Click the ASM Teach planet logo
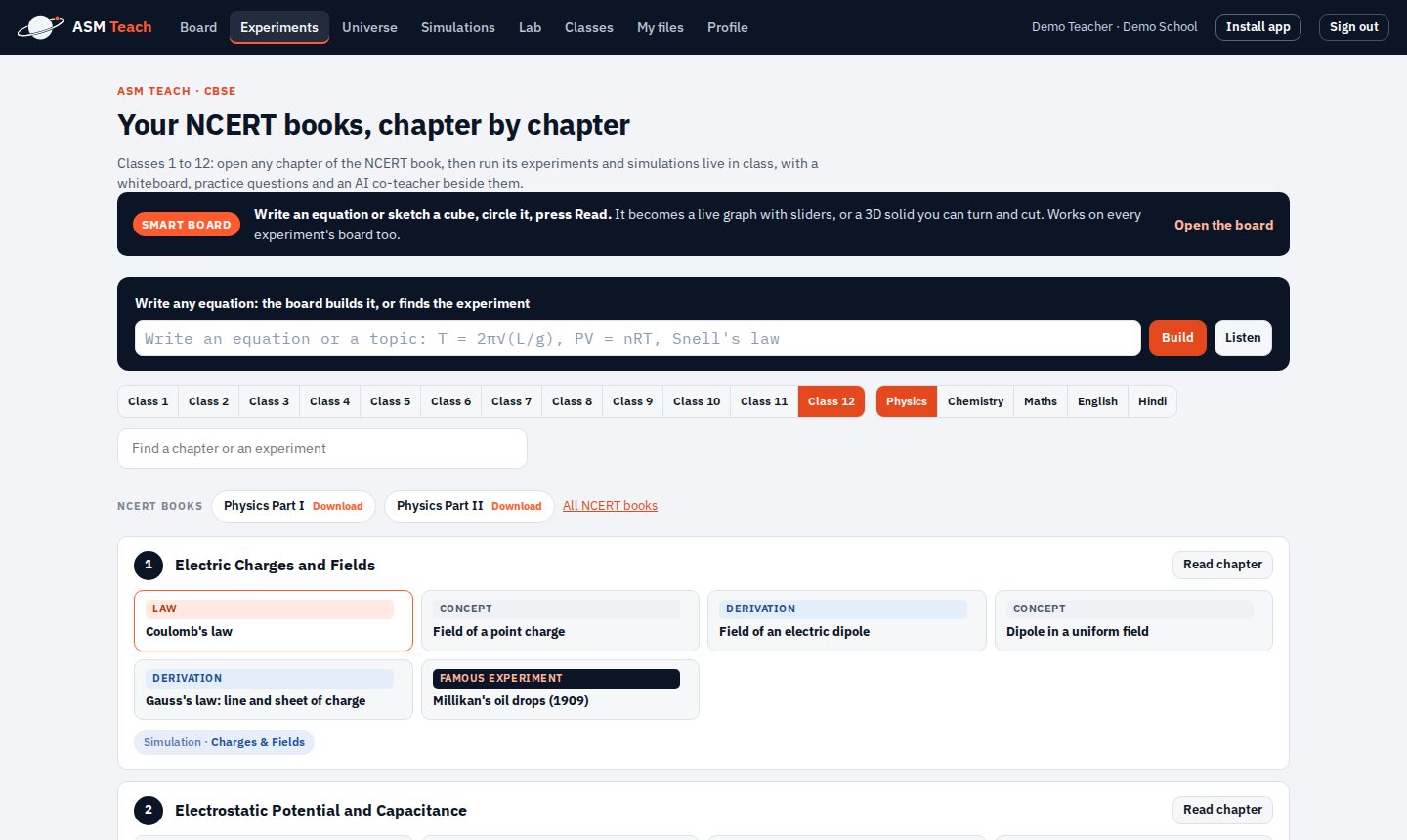The image size is (1407, 840). (41, 27)
